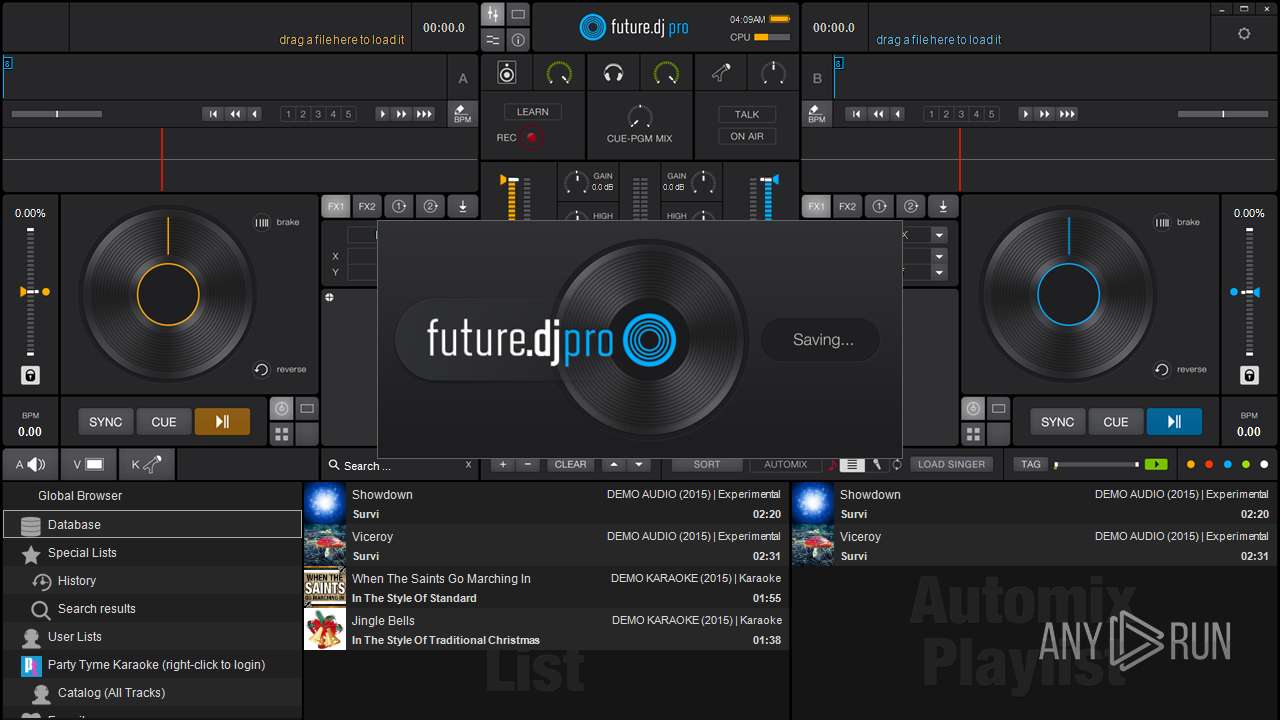Viewport: 1280px width, 720px height.
Task: Click the K karaoke microphone button
Action: [x=146, y=464]
